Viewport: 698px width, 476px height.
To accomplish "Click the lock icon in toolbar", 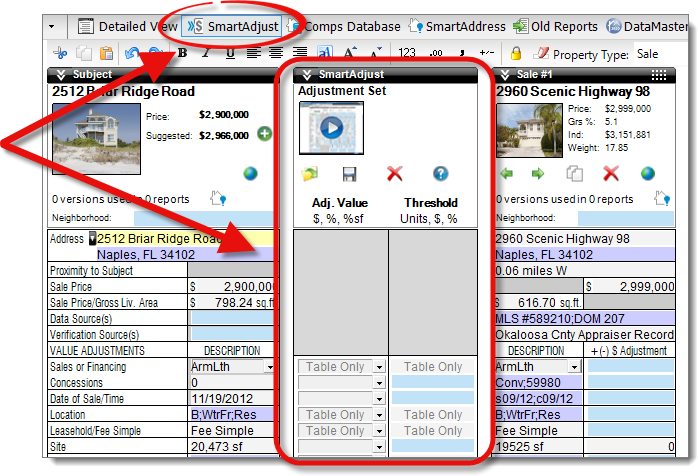I will (x=516, y=53).
